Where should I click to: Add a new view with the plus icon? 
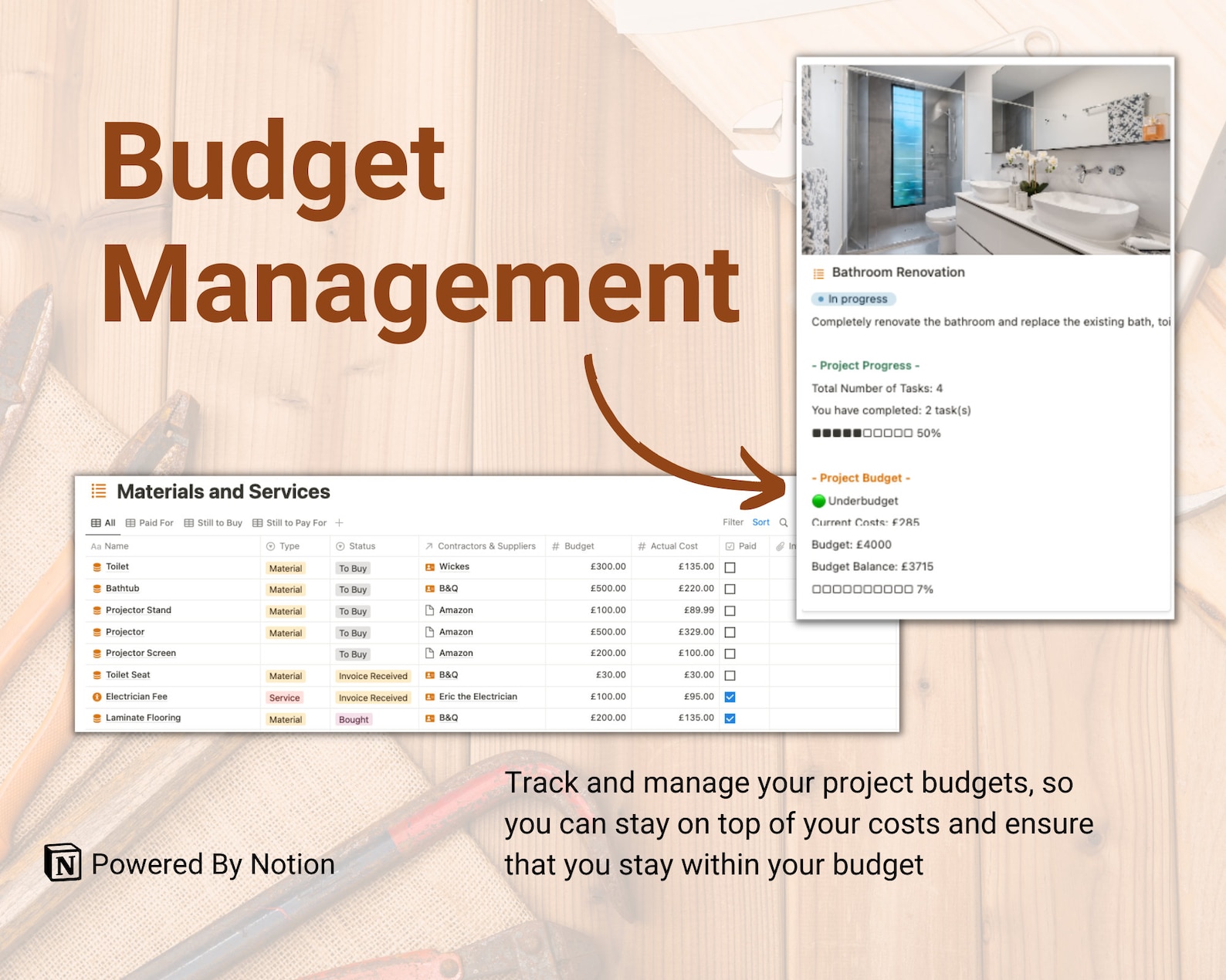339,522
